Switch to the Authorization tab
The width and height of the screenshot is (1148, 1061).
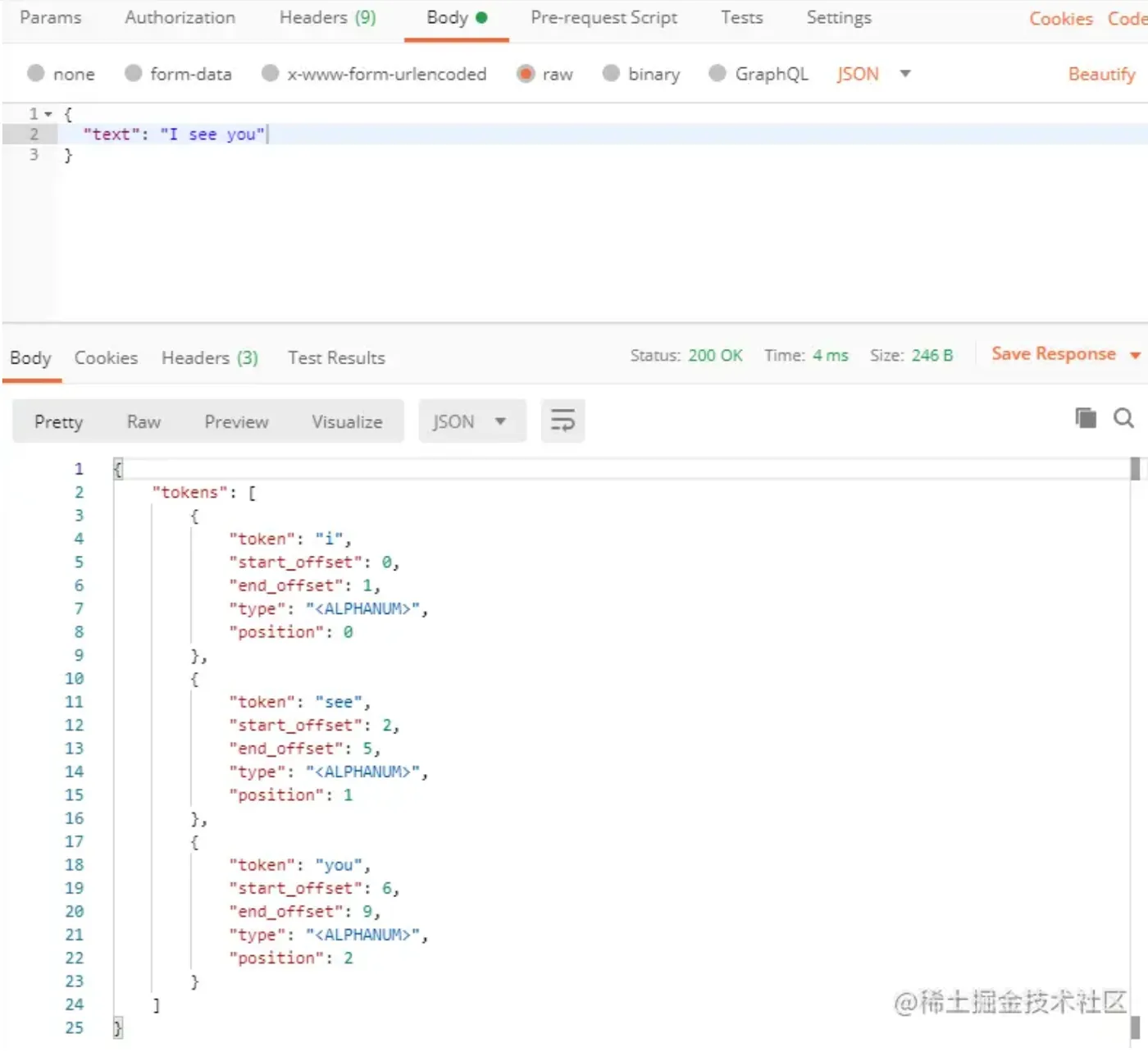pos(180,17)
